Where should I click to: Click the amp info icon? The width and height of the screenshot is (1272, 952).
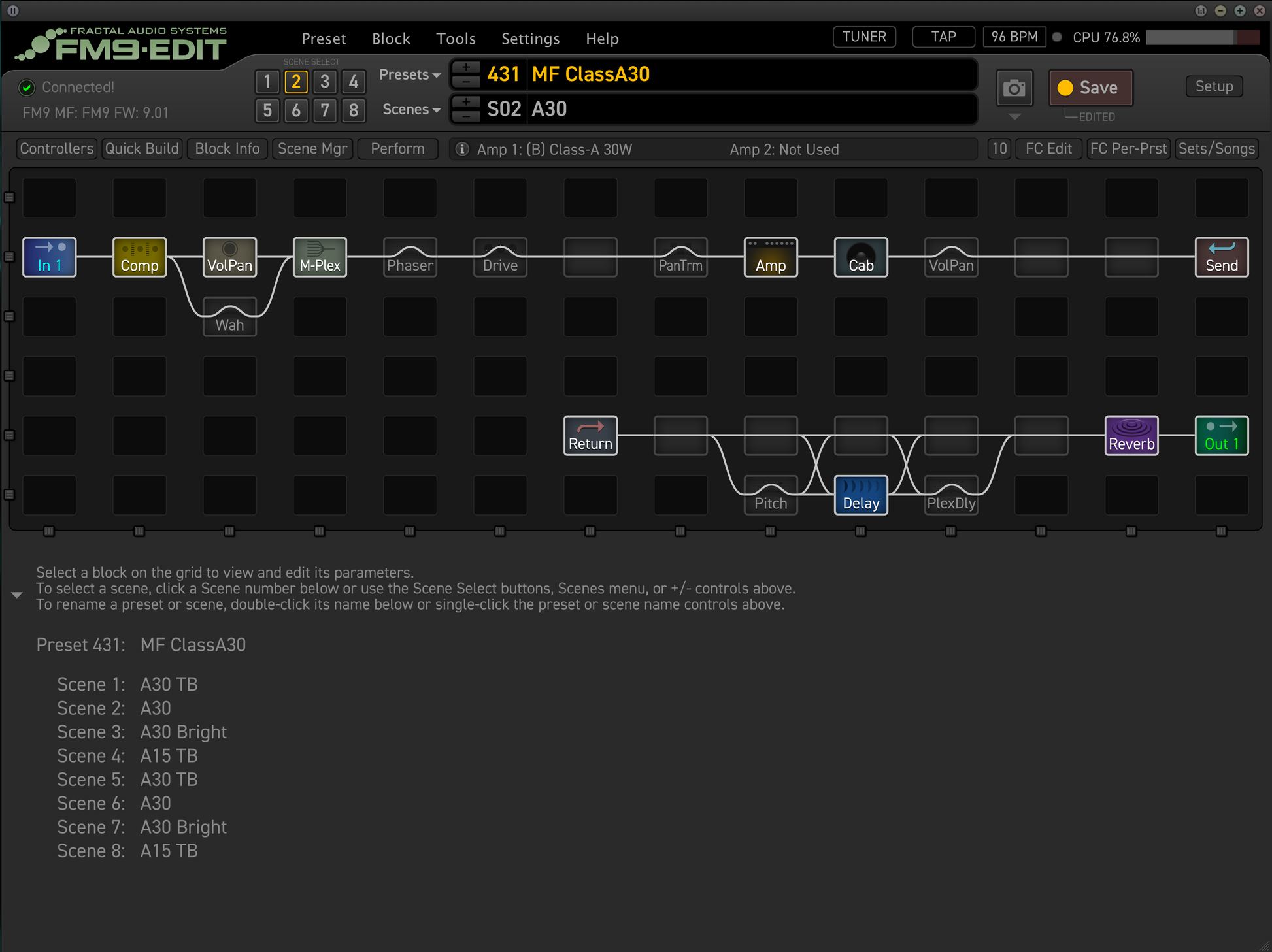coord(462,149)
